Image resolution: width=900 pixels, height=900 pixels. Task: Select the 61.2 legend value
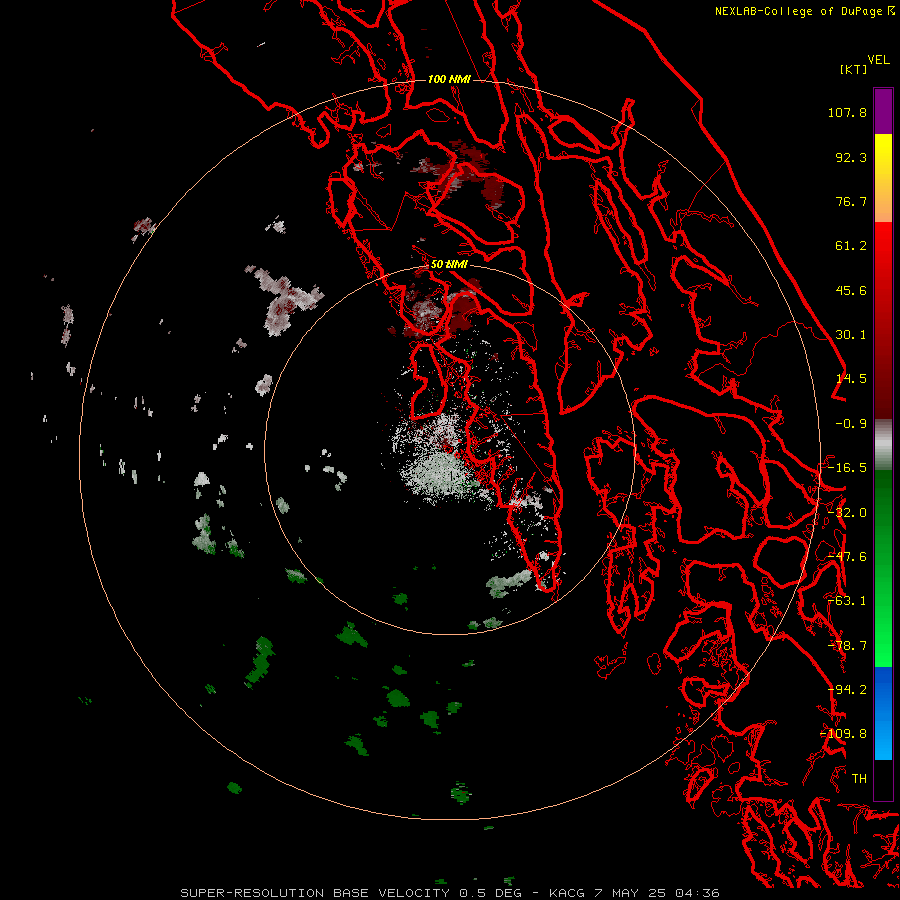(851, 246)
